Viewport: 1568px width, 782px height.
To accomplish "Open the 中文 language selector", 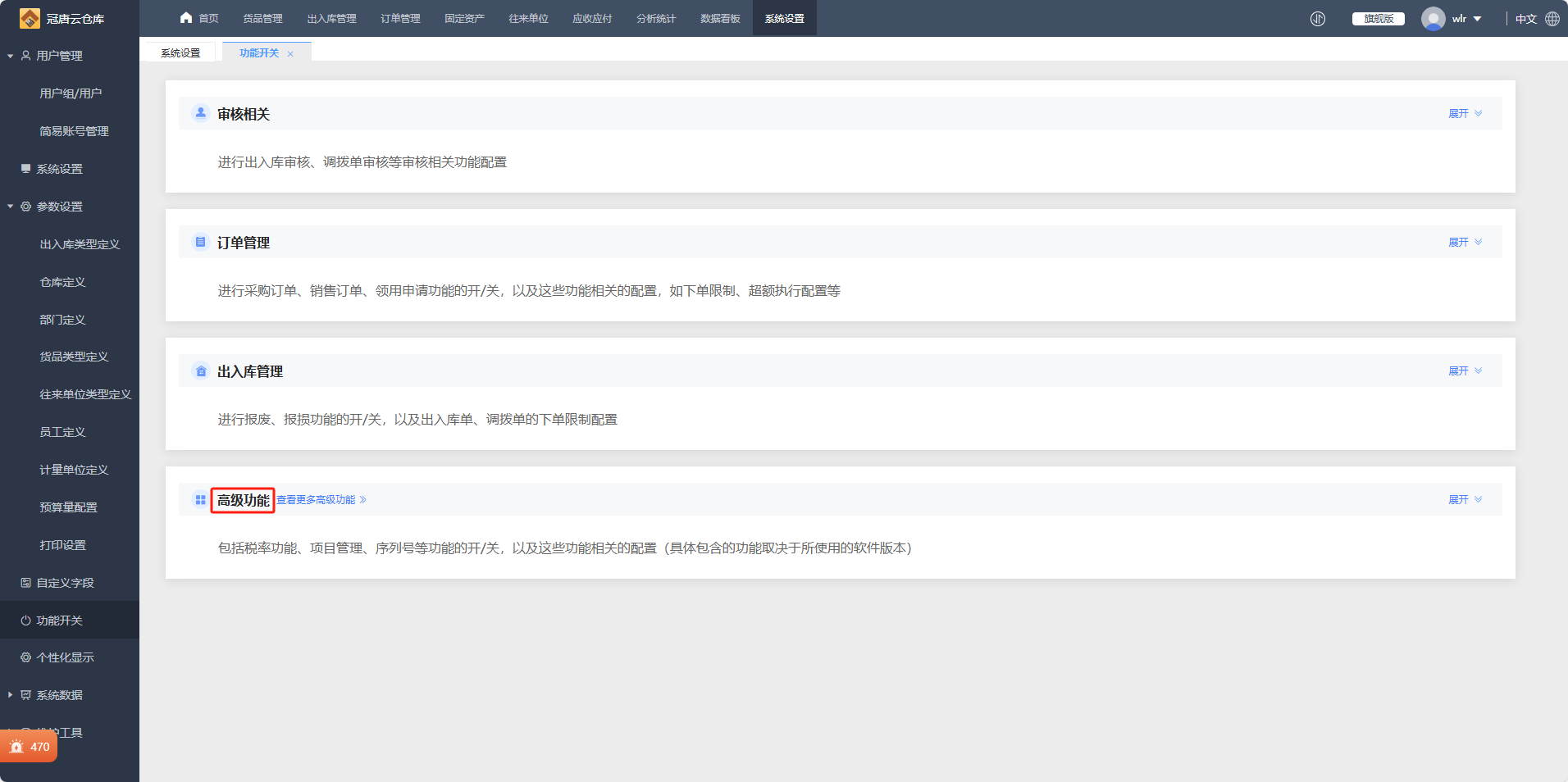I will tap(1525, 19).
